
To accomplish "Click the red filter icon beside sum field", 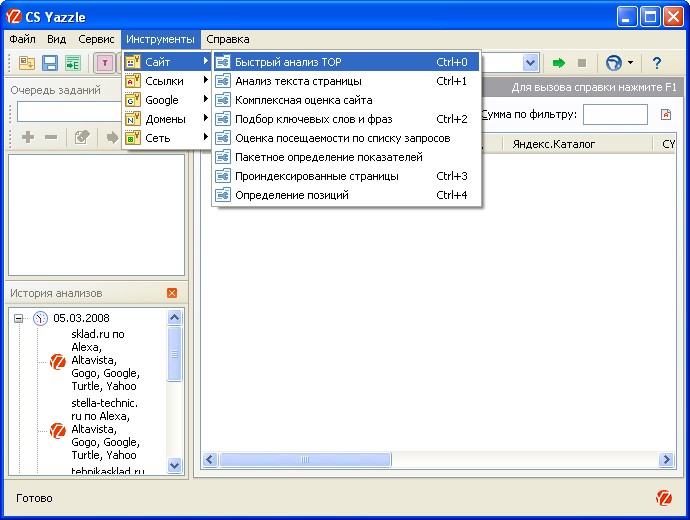I will coord(666,115).
